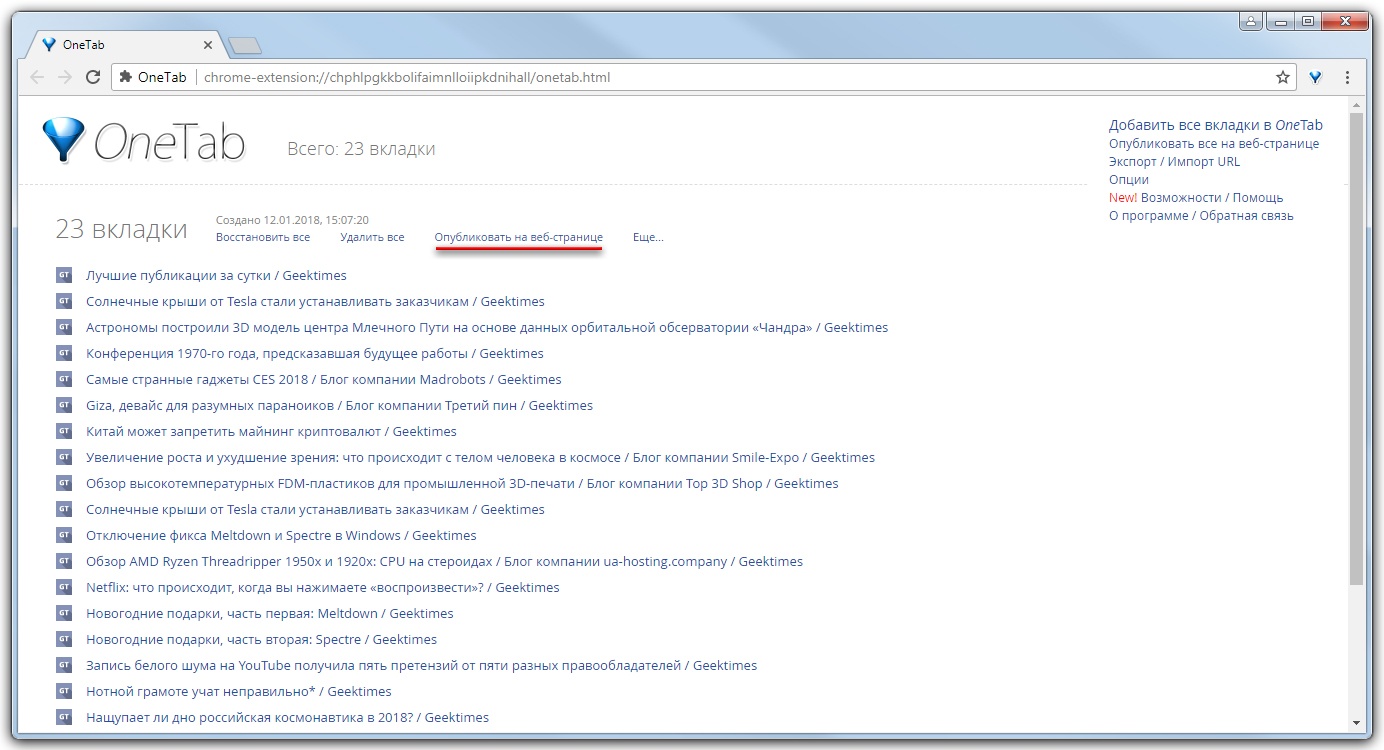1384x750 pixels.
Task: Open 'Отключение фикса Meltdown и Spectre в Windows'
Action: tap(281, 535)
